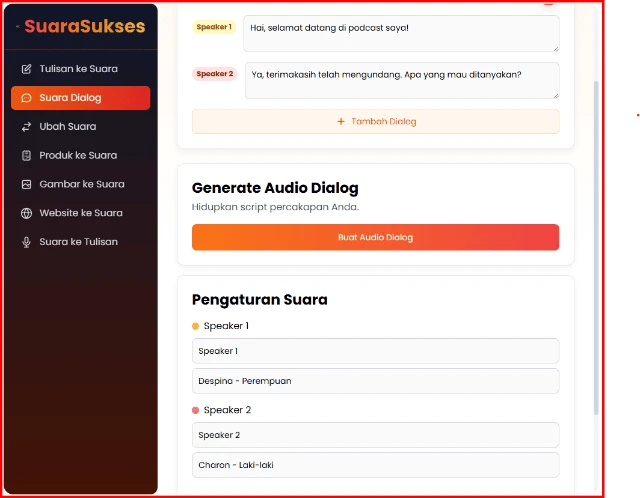Click the Speaker 1 dialog text area

coord(400,33)
